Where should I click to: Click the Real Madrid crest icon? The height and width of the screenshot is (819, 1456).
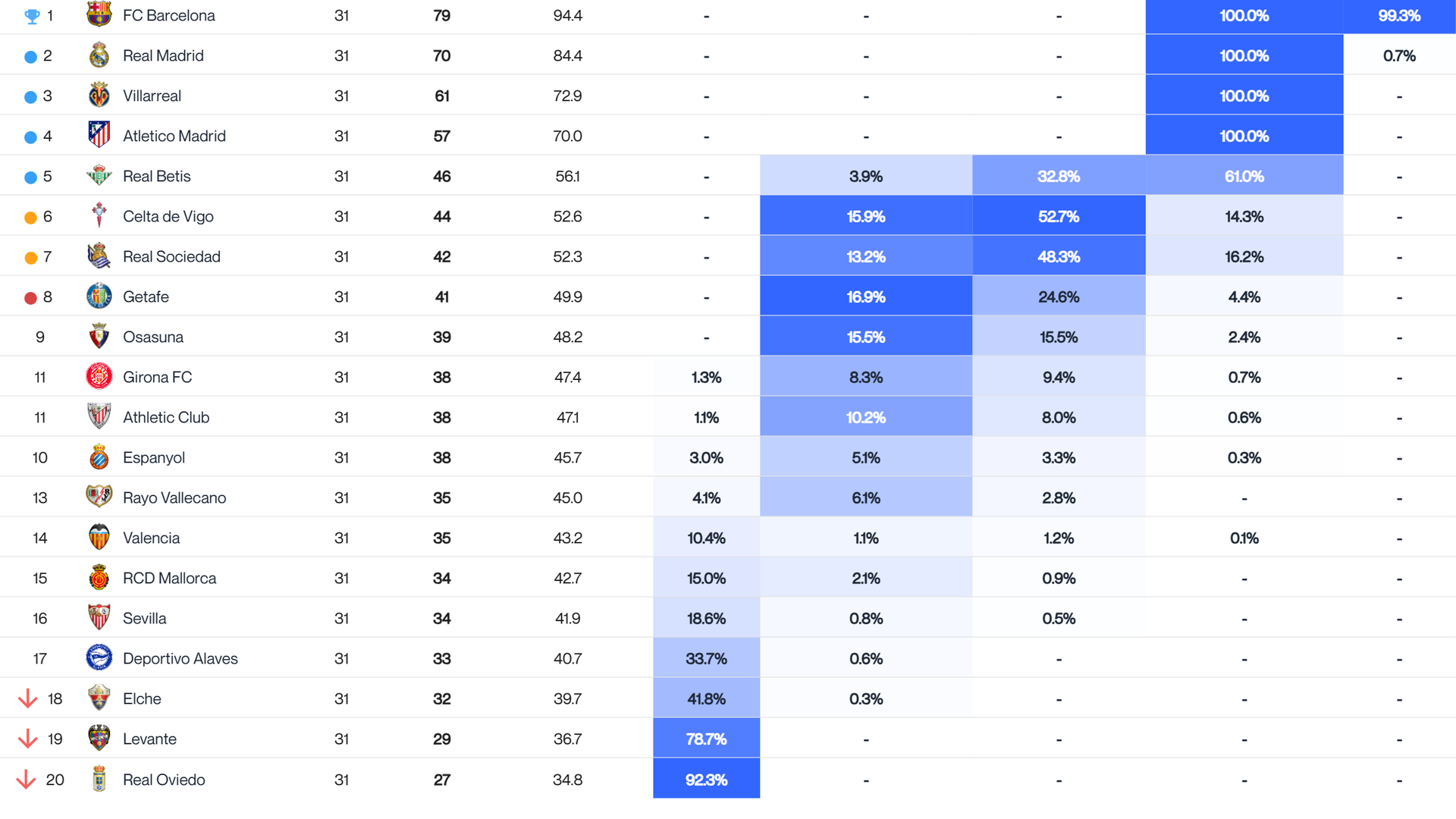(x=99, y=55)
